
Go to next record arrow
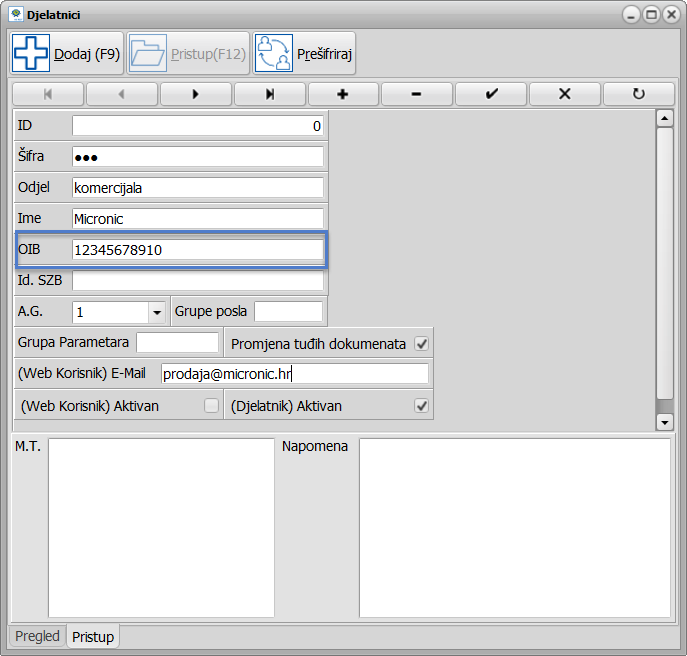tap(195, 94)
